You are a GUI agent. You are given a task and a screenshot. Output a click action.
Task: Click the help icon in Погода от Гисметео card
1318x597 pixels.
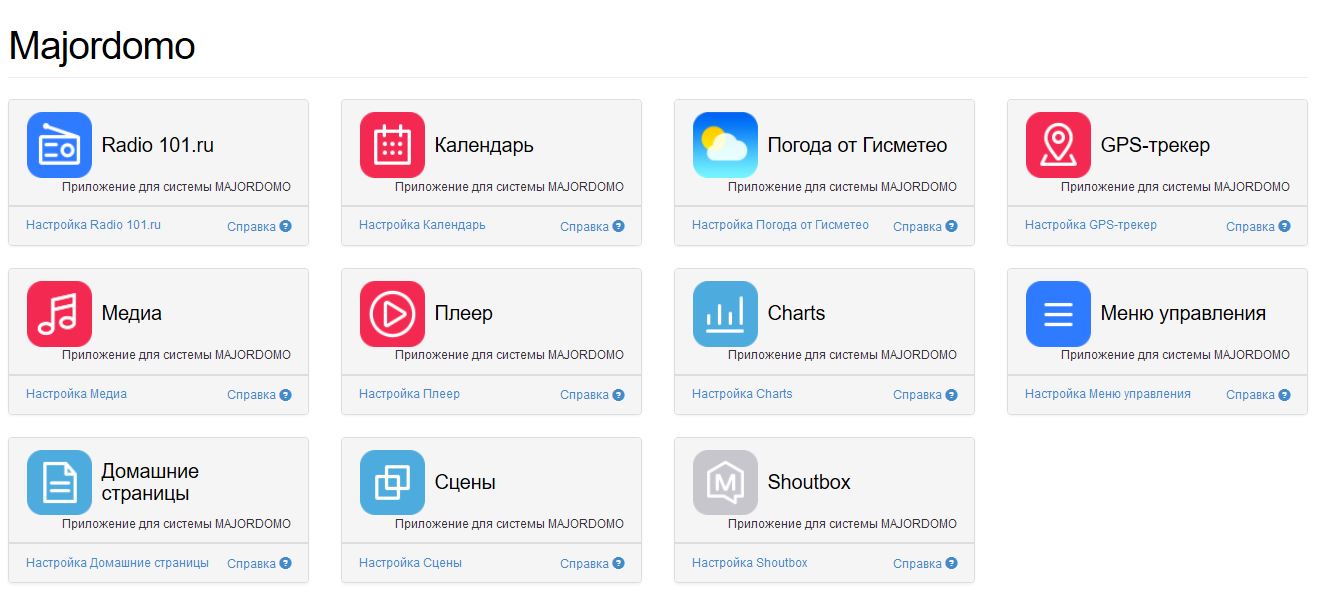tap(951, 226)
